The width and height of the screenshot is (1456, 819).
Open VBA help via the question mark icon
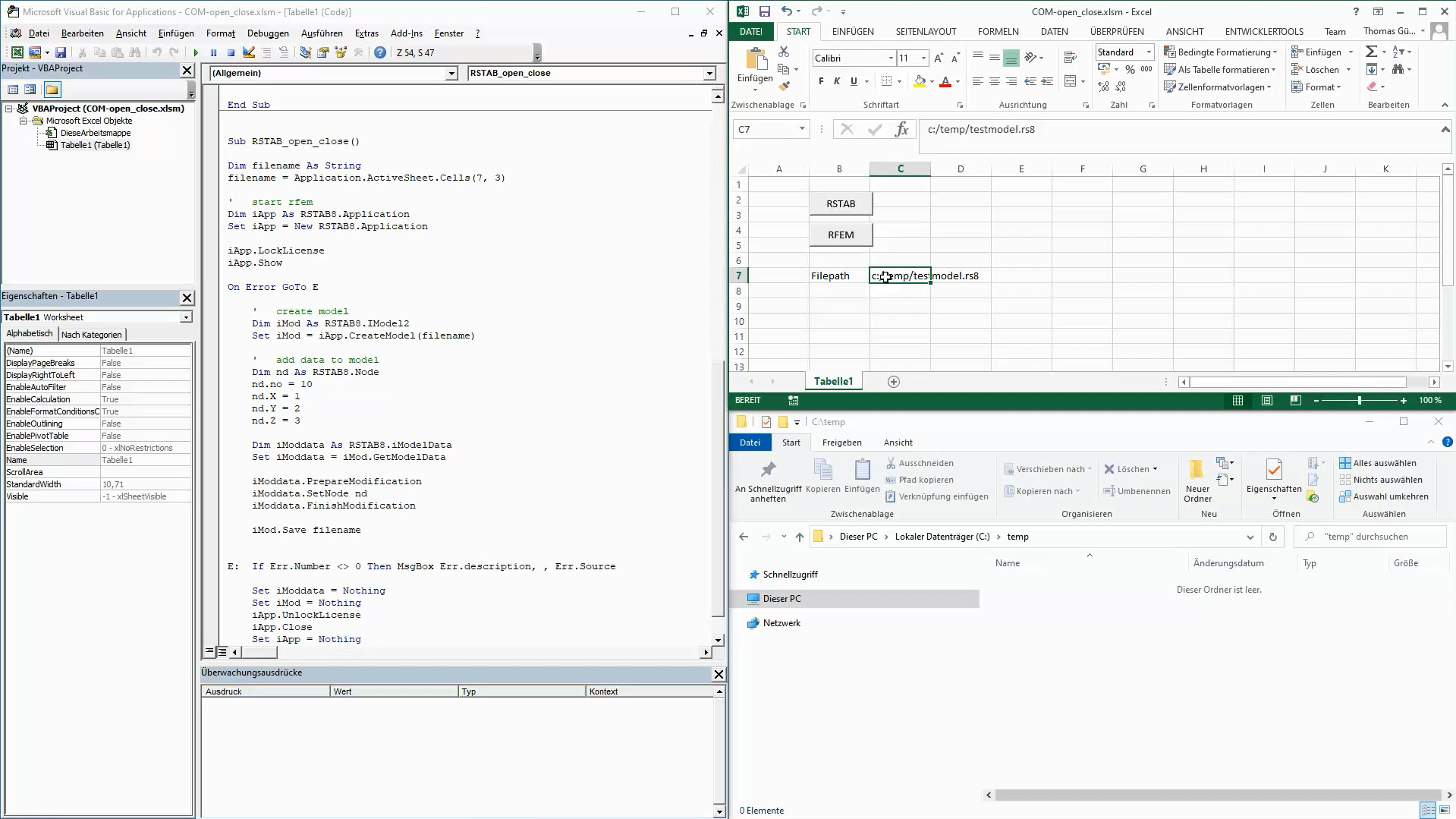[379, 52]
